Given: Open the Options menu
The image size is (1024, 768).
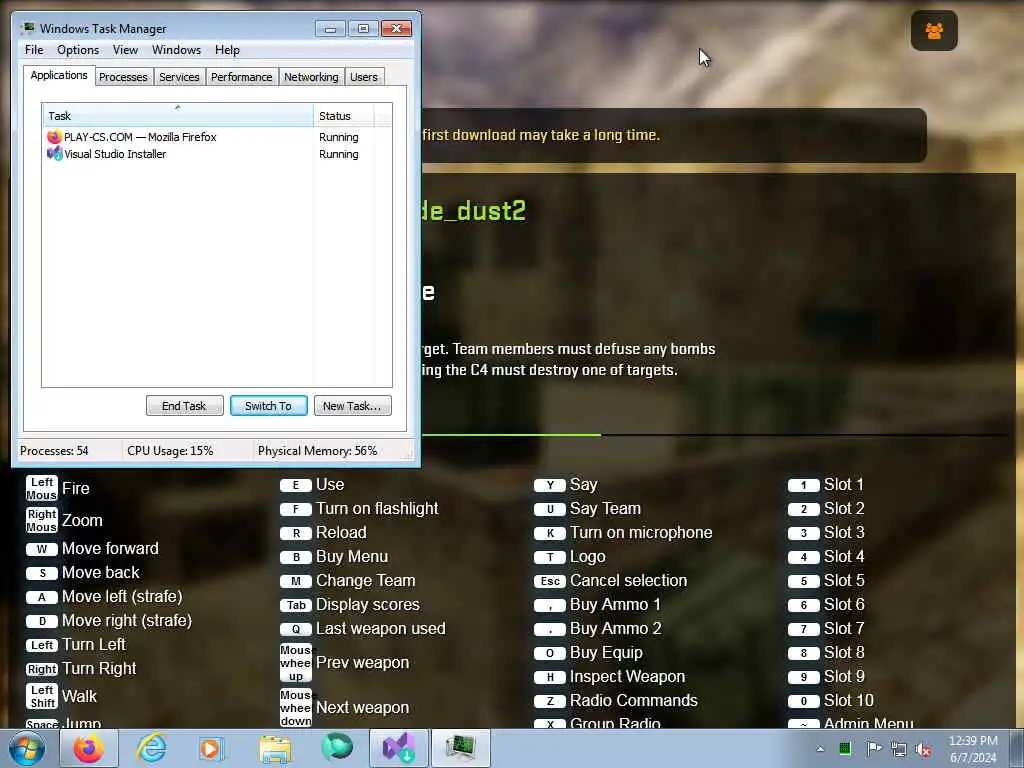Looking at the screenshot, I should coord(78,50).
